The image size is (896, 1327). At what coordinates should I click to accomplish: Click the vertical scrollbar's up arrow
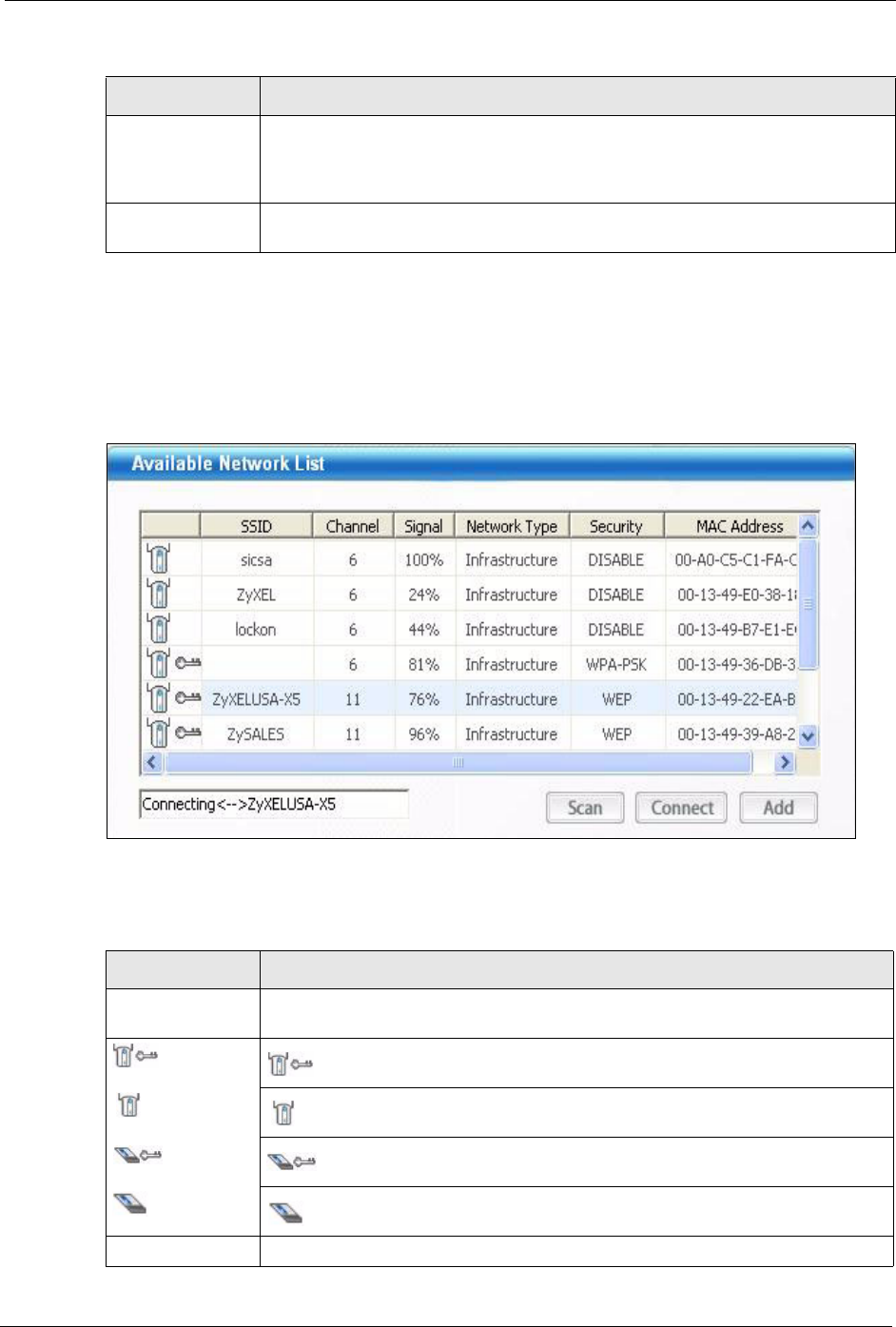pyautogui.click(x=808, y=526)
